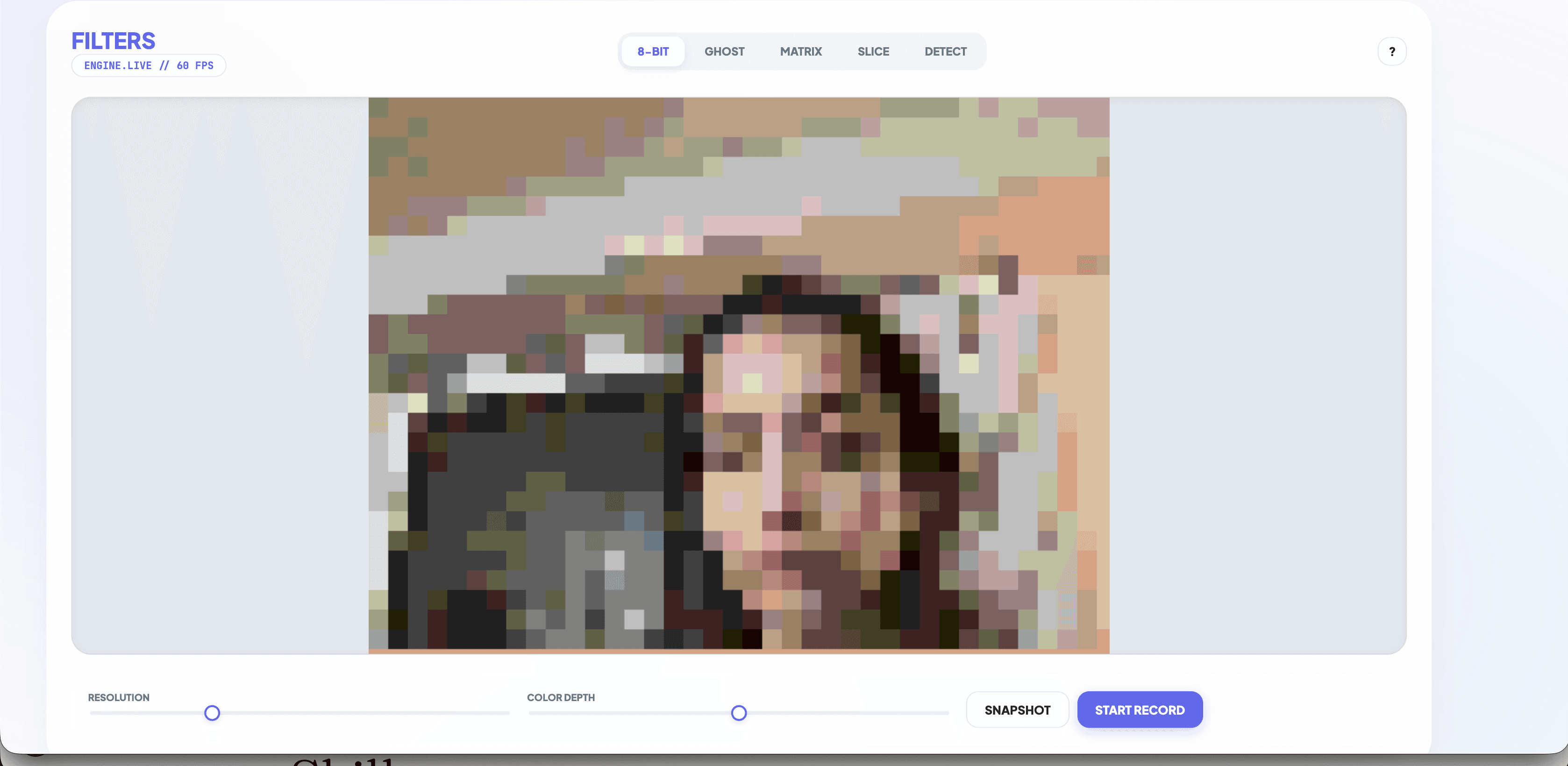Click the COLOR DEPTH slider handle
Screen dimensions: 1568x766
tap(738, 712)
